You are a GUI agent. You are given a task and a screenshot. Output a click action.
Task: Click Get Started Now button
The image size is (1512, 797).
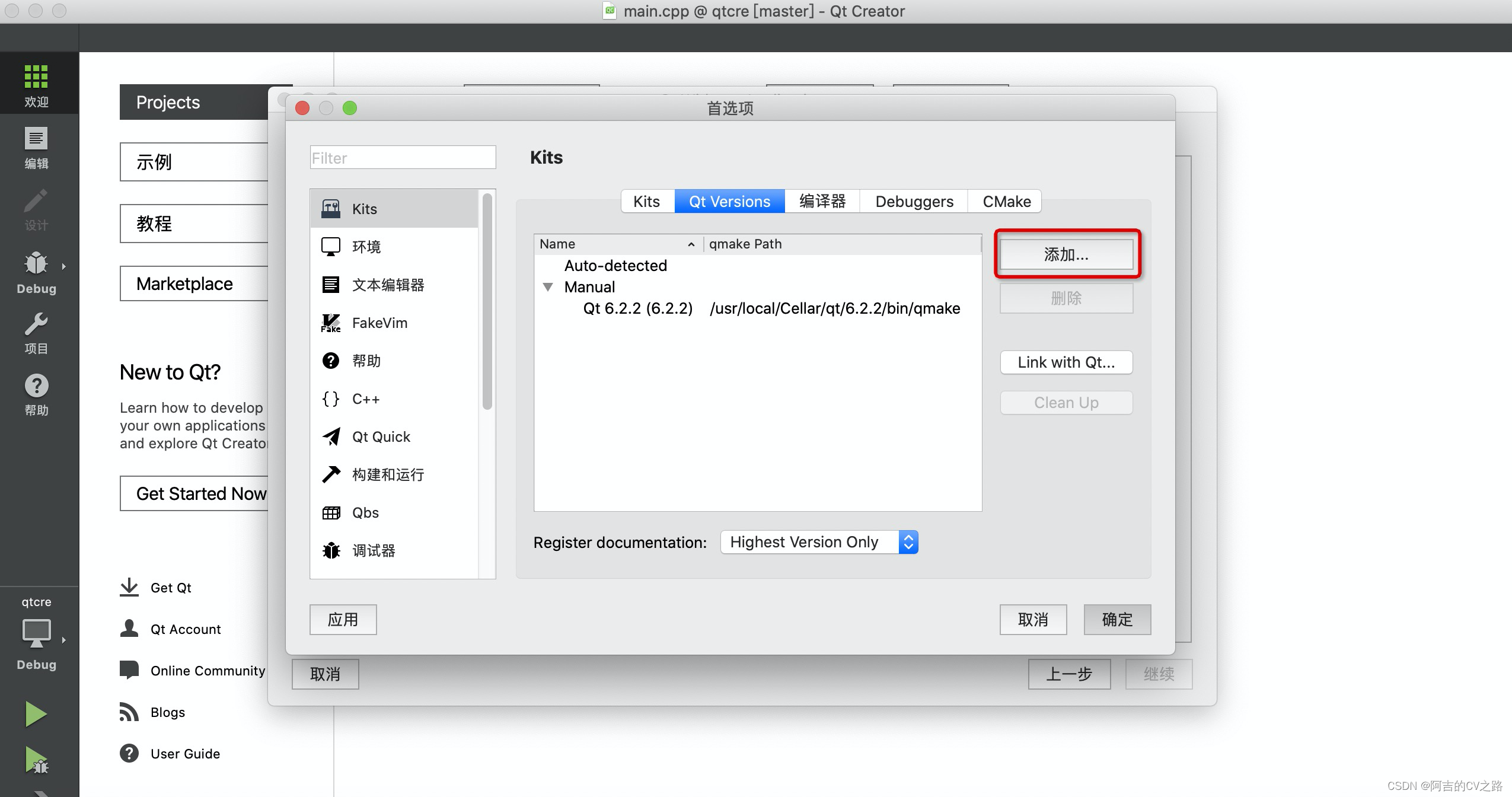point(194,493)
